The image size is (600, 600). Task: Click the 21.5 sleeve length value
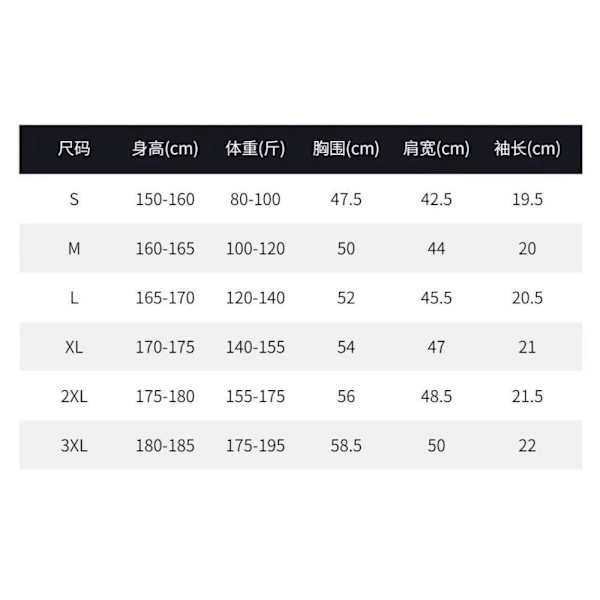(x=527, y=396)
